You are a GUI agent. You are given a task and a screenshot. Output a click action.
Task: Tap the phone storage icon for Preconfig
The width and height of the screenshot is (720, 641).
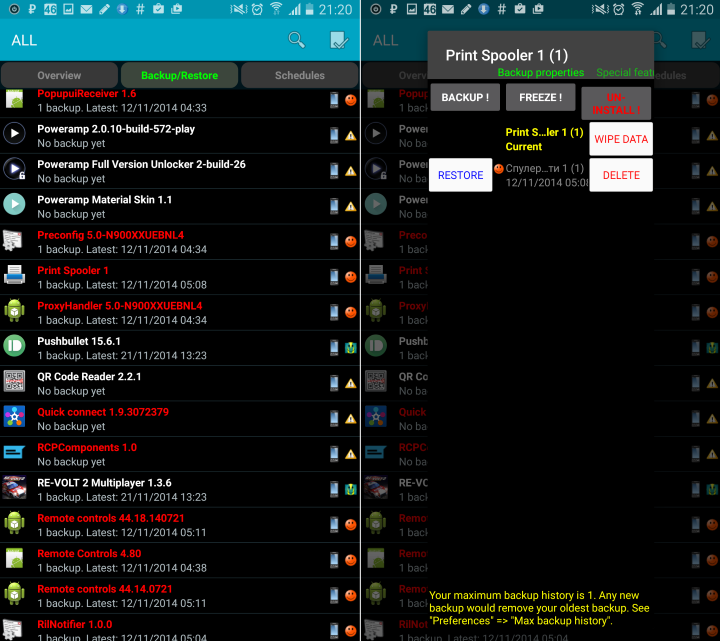pos(334,241)
